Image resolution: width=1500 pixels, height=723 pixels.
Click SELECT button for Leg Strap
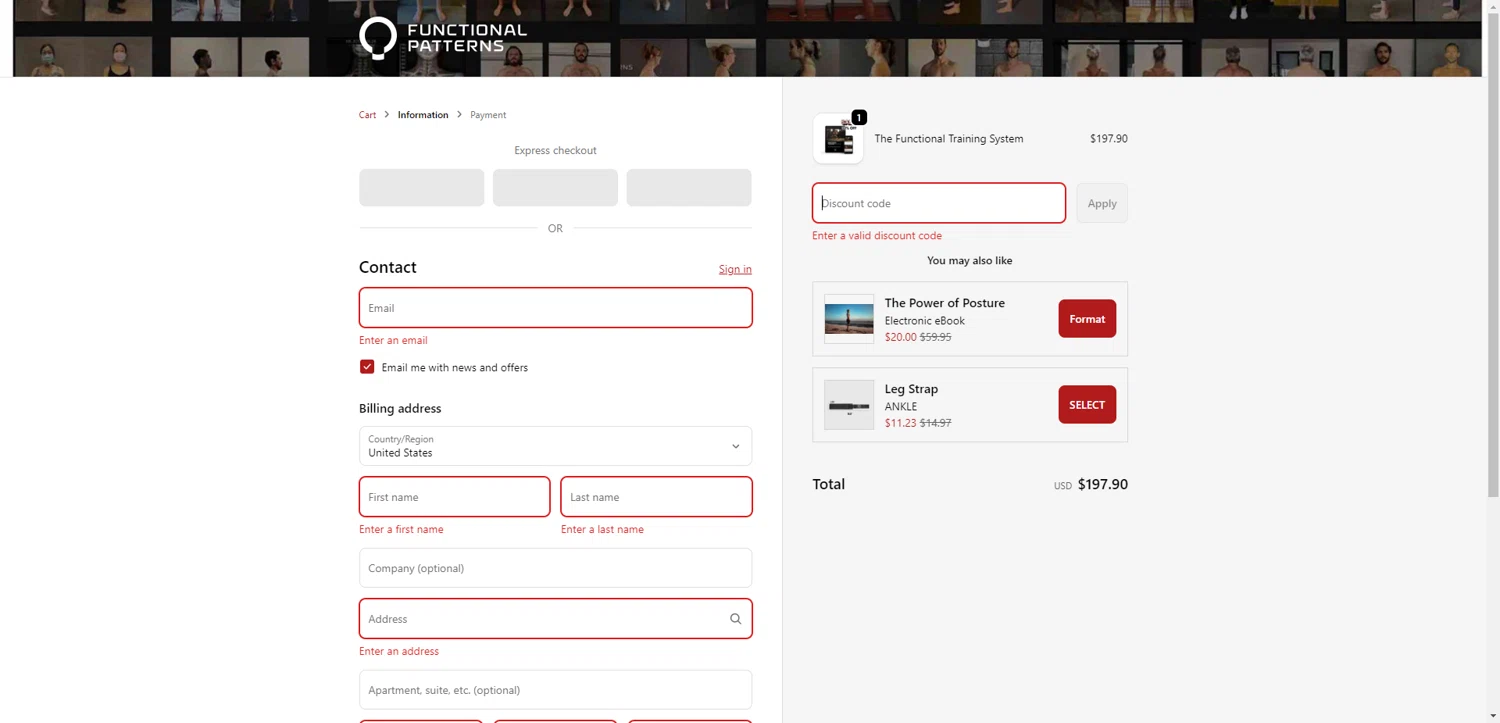pos(1087,405)
